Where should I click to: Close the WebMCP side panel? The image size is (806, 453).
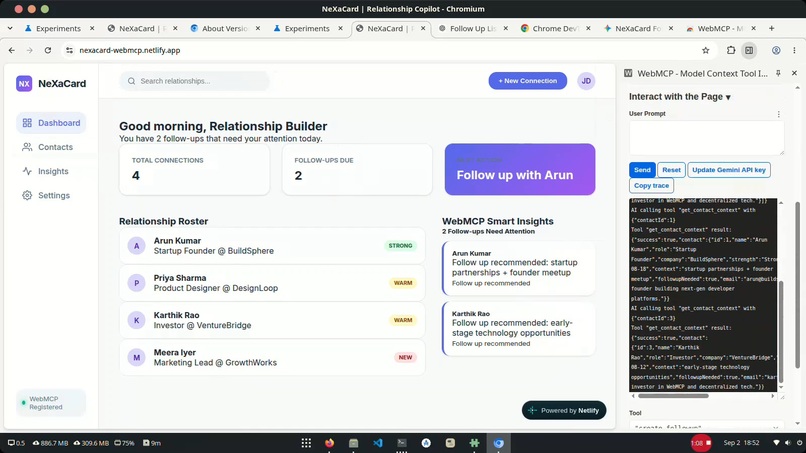pyautogui.click(x=794, y=74)
